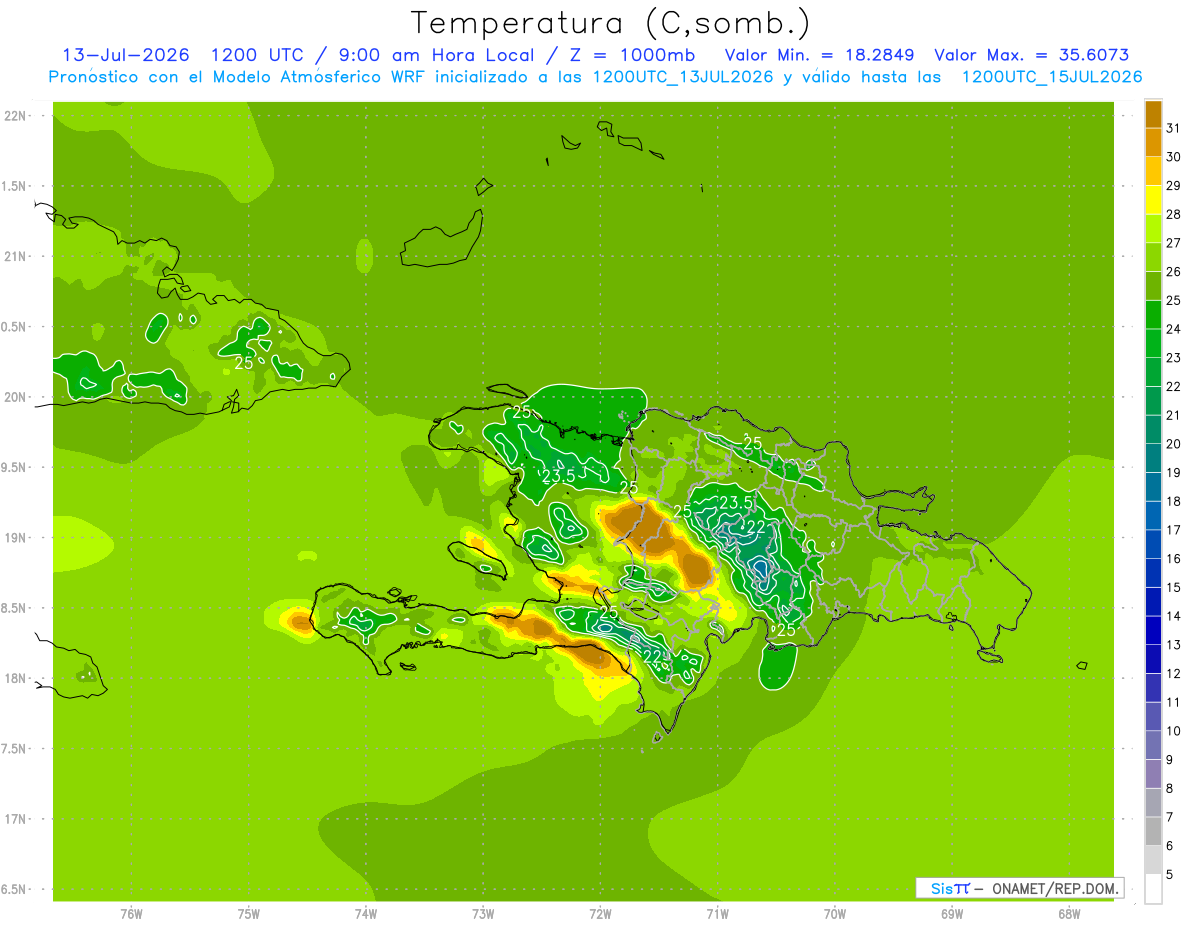
Task: Click the '25' label on the color scale
Action: tap(1174, 300)
